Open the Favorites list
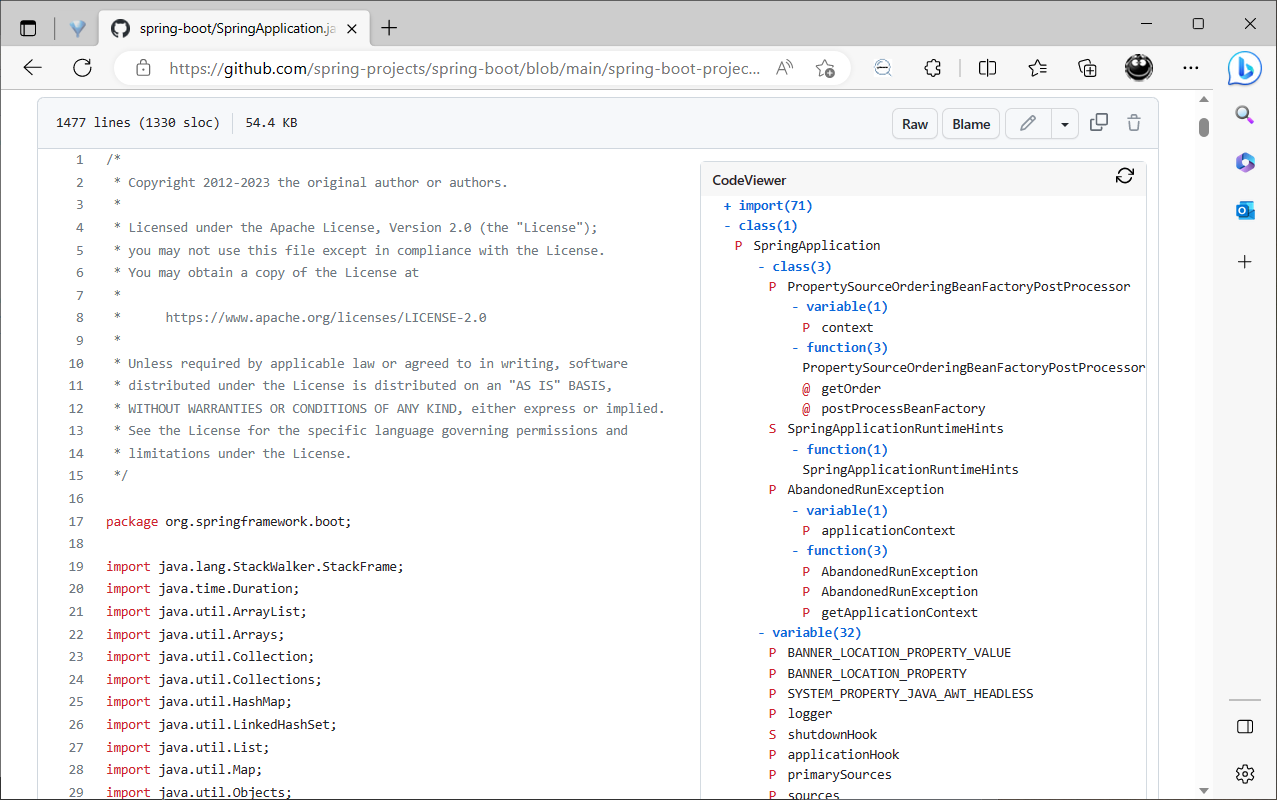 coord(1037,68)
